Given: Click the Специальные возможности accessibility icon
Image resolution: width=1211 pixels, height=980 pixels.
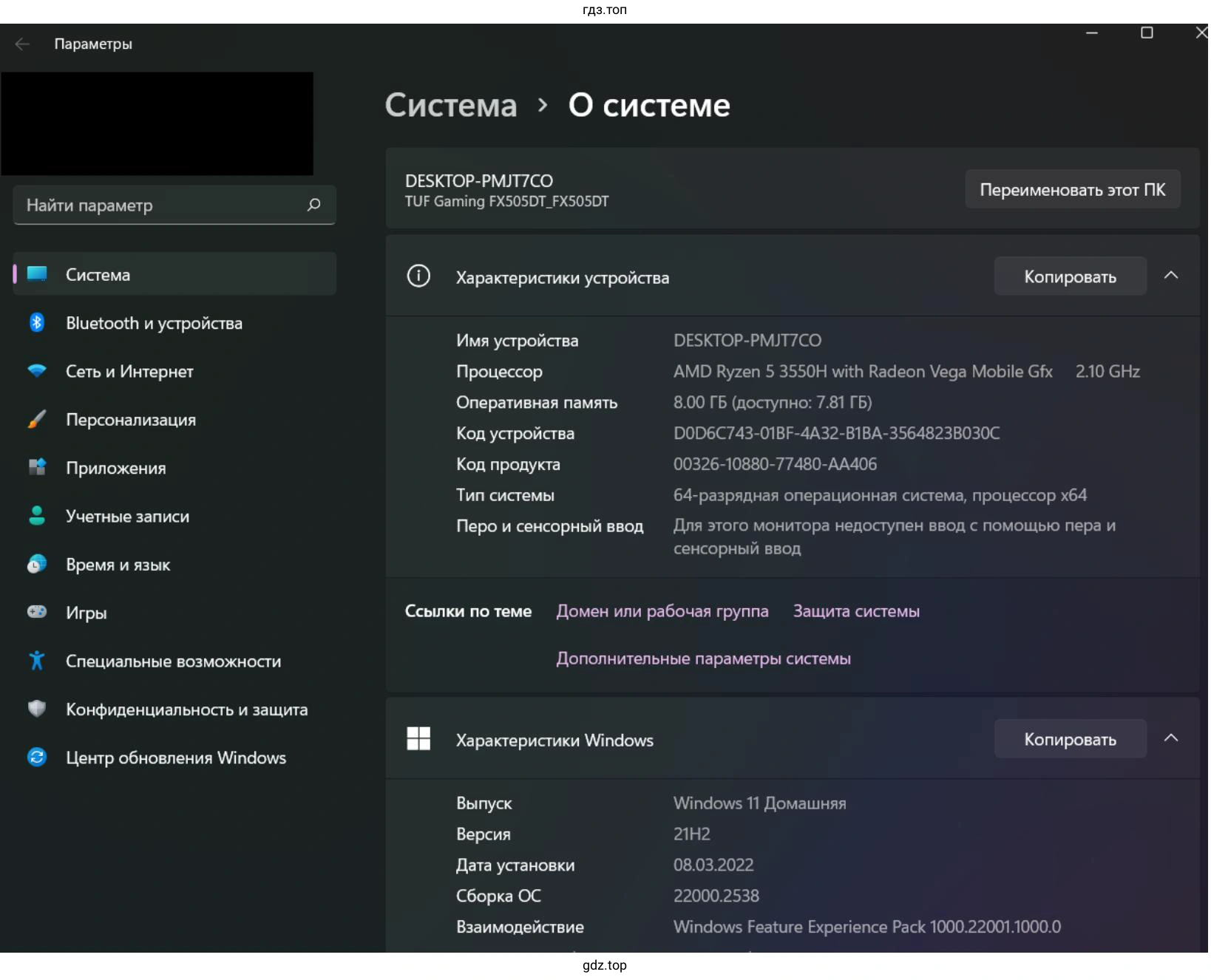Looking at the screenshot, I should (x=37, y=661).
